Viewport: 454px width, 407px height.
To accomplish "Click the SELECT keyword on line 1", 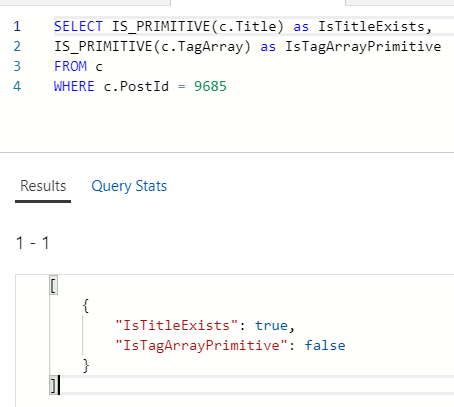I will [78, 26].
